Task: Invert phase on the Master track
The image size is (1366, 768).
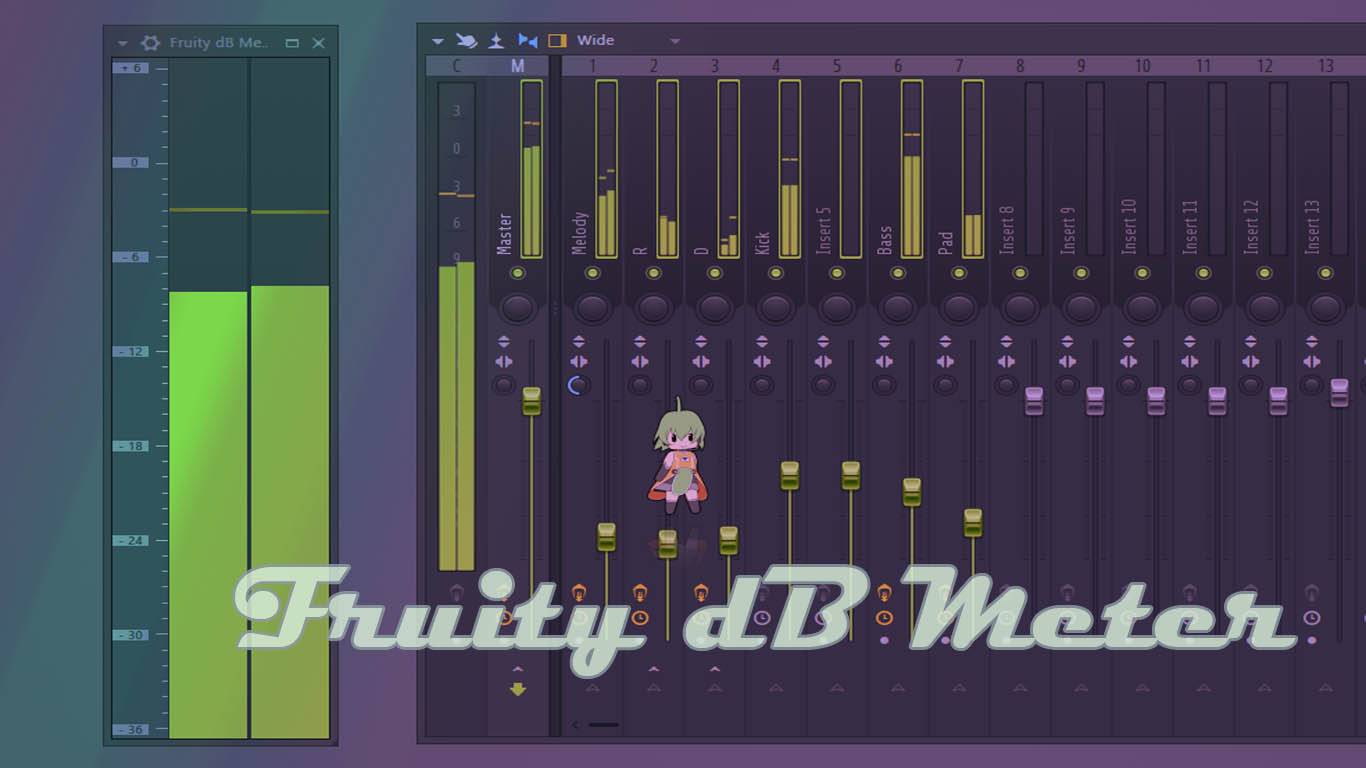Action: tap(504, 342)
